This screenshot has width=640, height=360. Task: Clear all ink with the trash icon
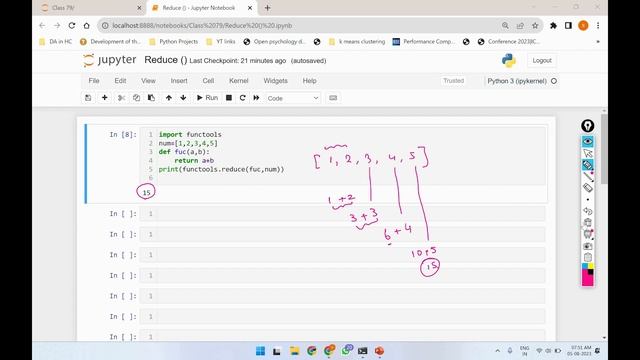587,222
